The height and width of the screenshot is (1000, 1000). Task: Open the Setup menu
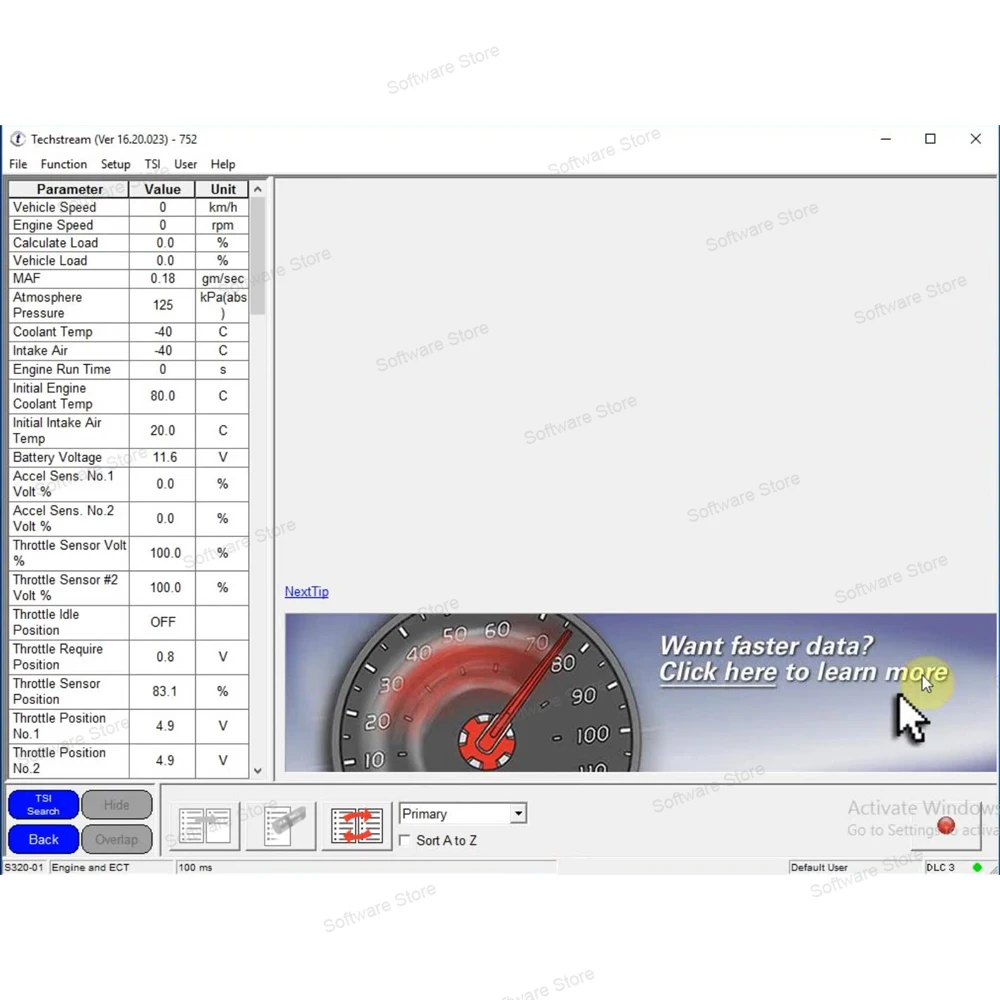pyautogui.click(x=115, y=164)
